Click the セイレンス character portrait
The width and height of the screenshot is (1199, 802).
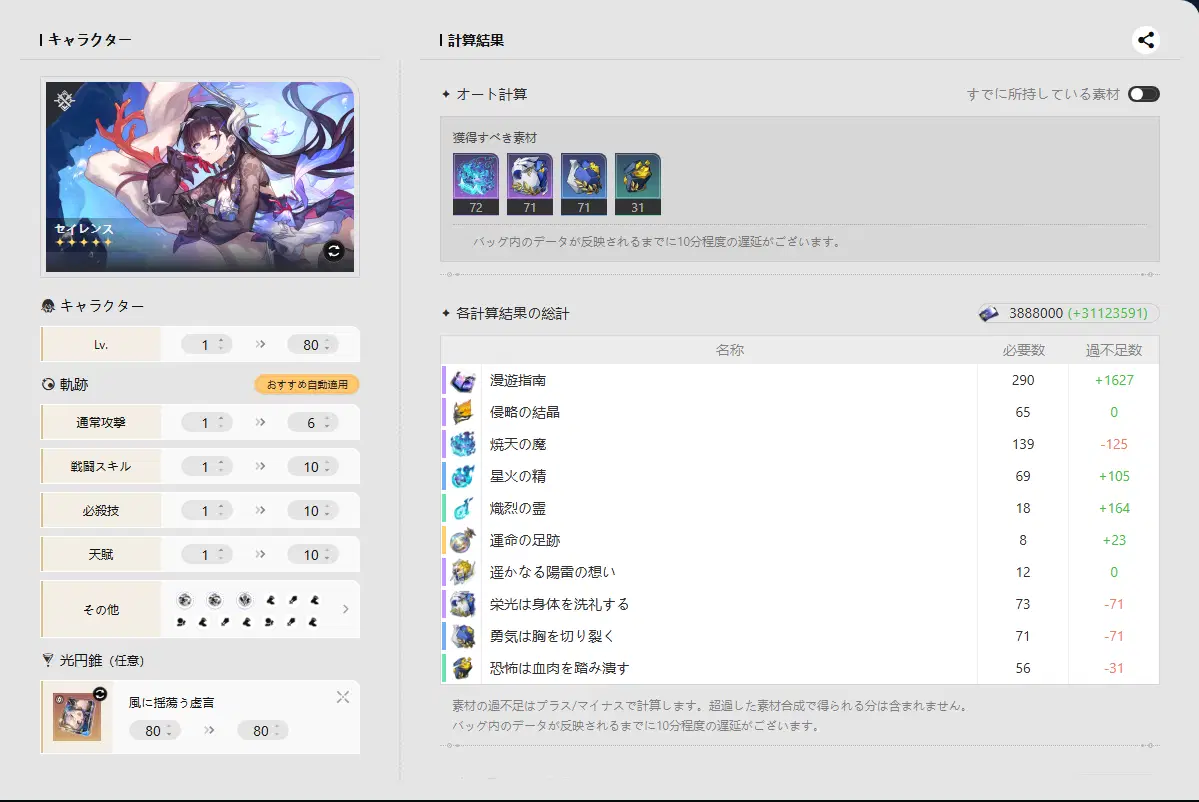200,175
